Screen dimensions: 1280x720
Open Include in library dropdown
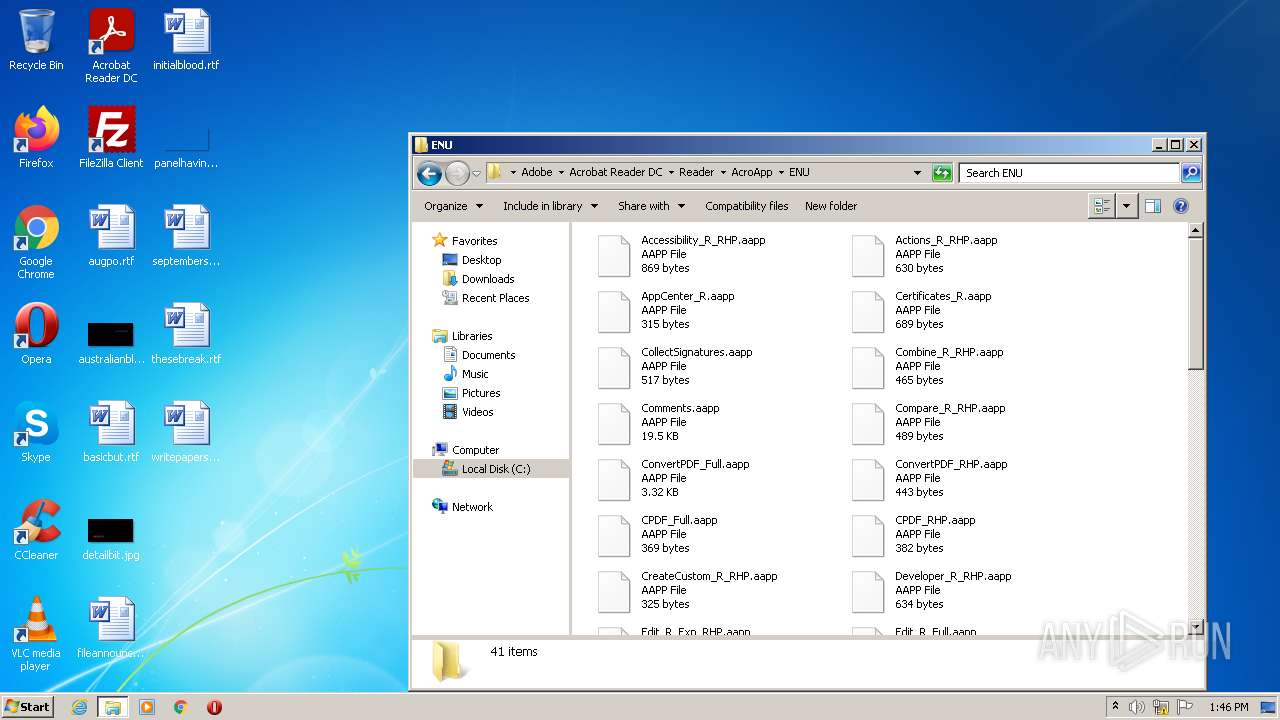[550, 206]
